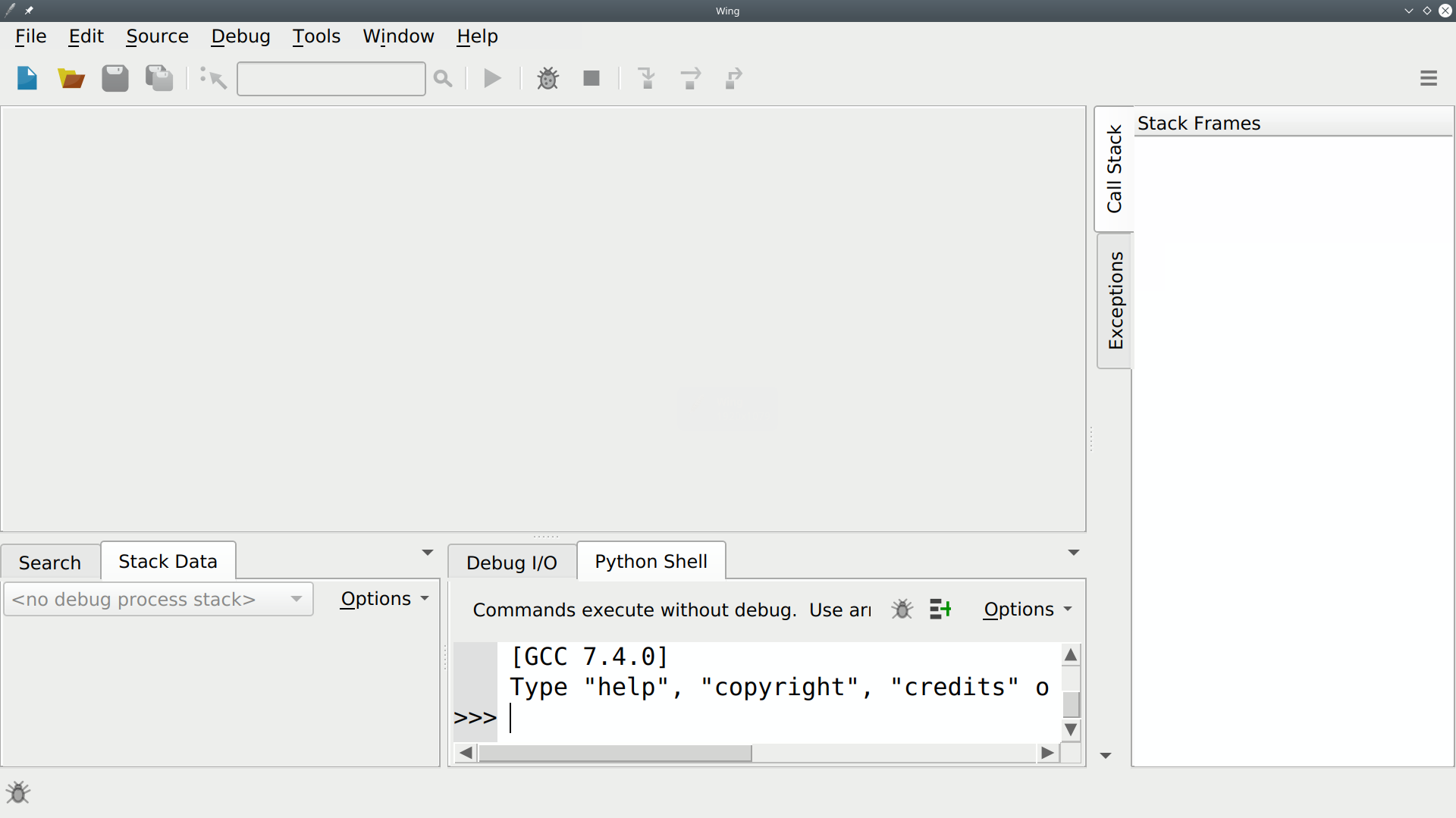Click the "Commands execute without debug" text
This screenshot has height=818, width=1456.
pos(634,610)
